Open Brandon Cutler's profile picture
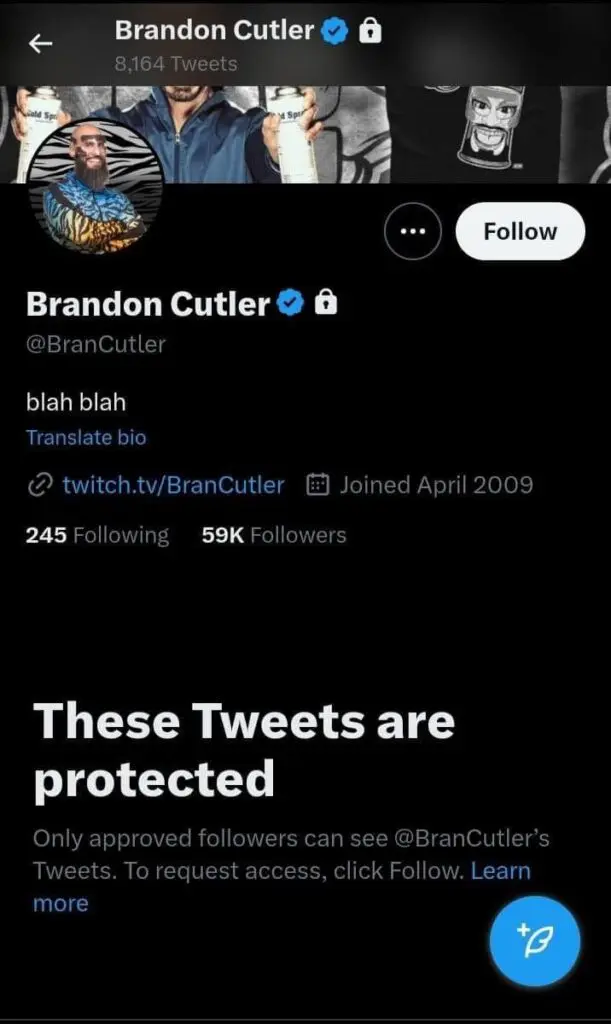Image resolution: width=611 pixels, height=1024 pixels. click(96, 190)
